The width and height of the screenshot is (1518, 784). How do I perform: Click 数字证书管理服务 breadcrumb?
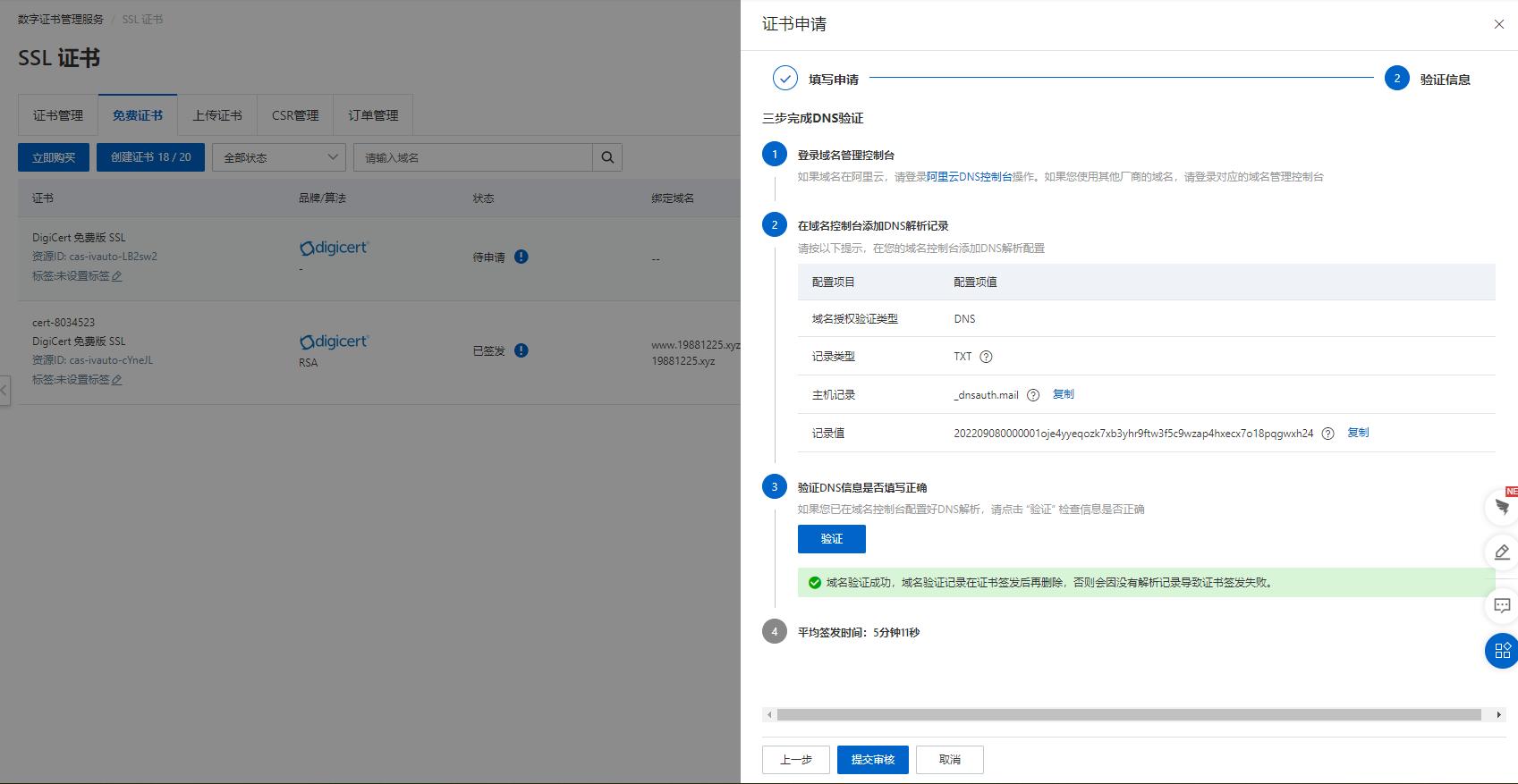(x=61, y=19)
